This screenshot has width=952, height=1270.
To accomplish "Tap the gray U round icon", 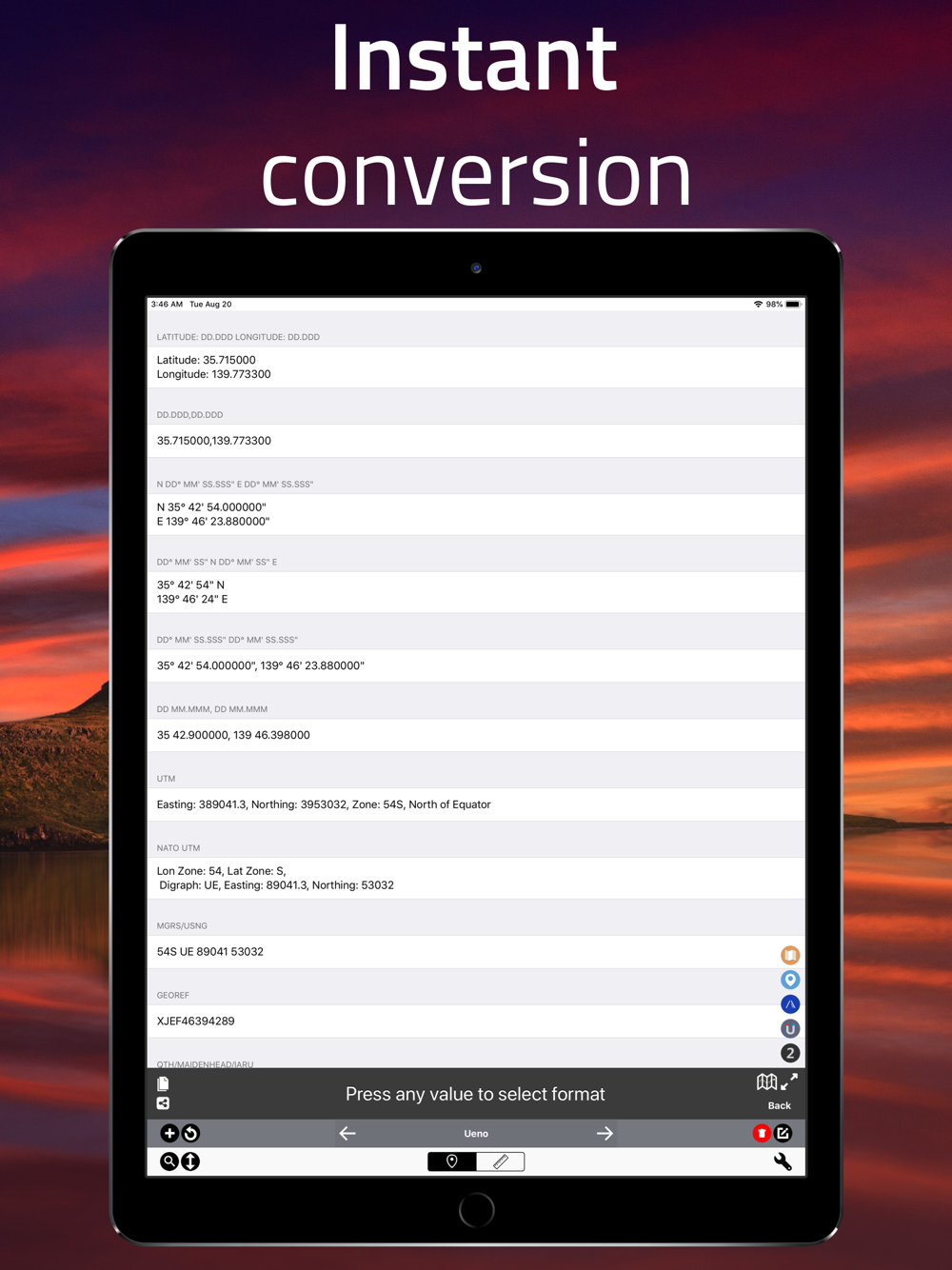I will 790,1029.
